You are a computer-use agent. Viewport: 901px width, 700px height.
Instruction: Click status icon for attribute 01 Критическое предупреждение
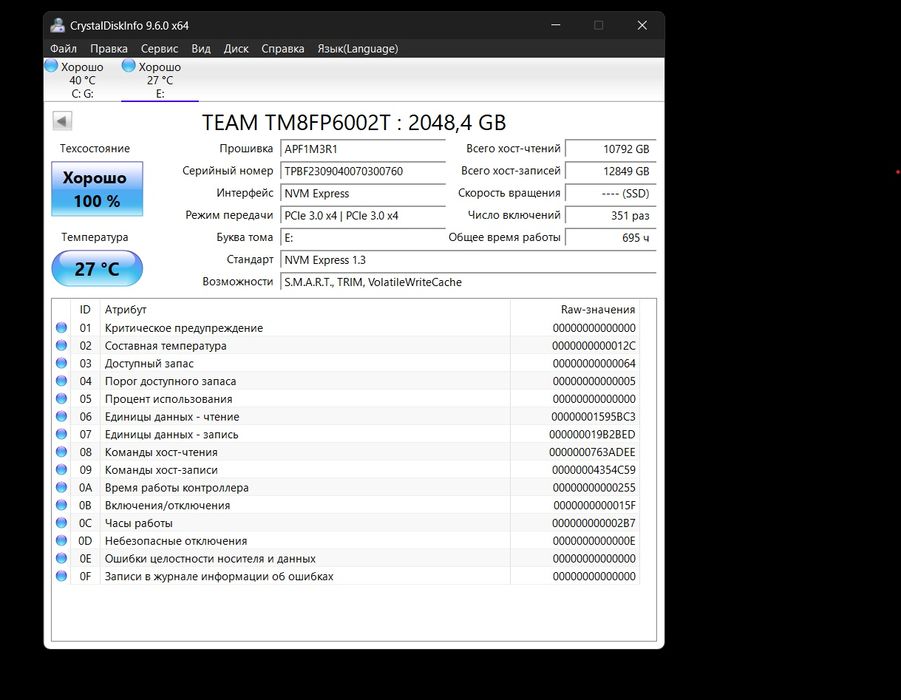61,328
